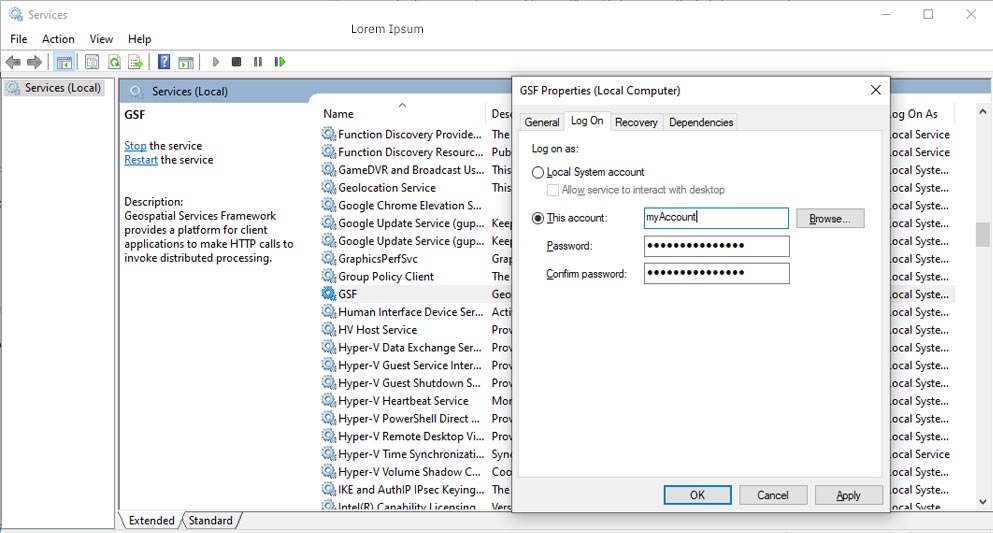Switch to the Recovery tab
This screenshot has width=993, height=533.
point(636,122)
